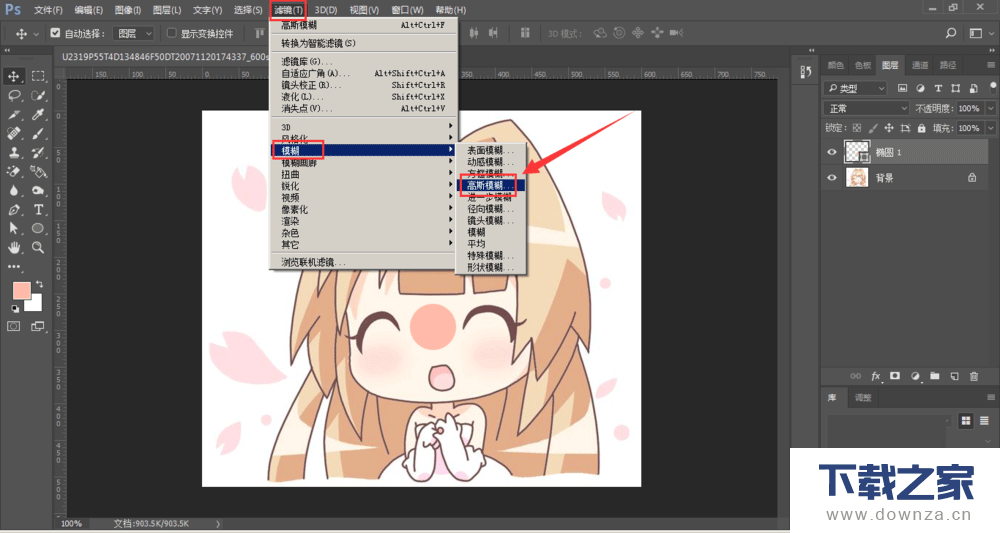Toggle lock all padlock
Screen dimensions: 1000x533
(922, 128)
